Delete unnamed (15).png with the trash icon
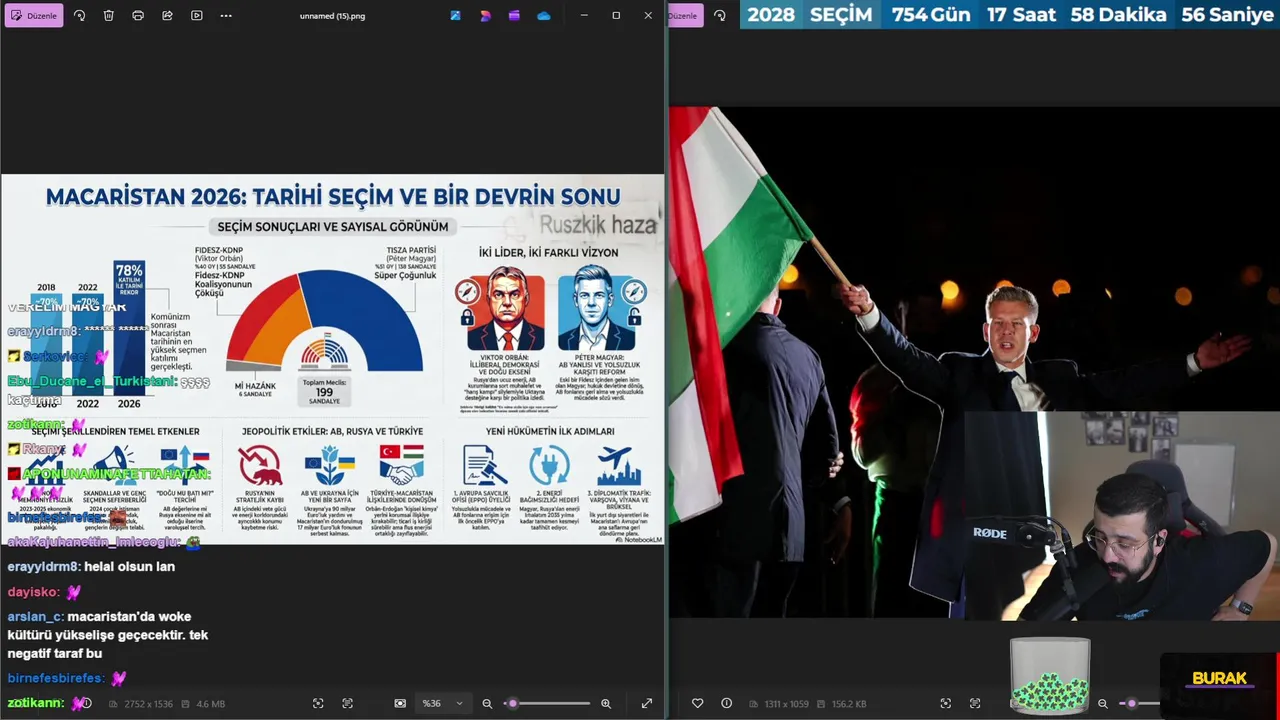 pyautogui.click(x=108, y=15)
